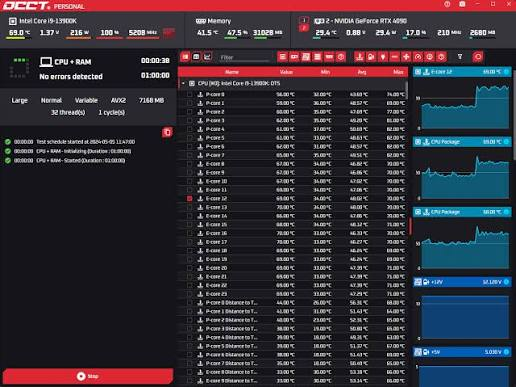
Task: Sort by the Max column header
Action: 398,72
